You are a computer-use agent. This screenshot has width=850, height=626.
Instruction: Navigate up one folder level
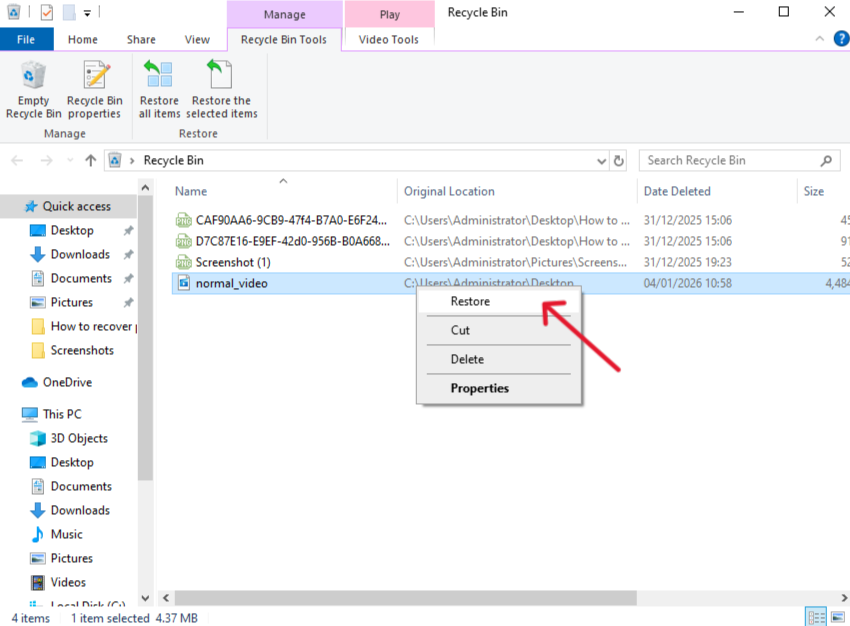(x=90, y=160)
